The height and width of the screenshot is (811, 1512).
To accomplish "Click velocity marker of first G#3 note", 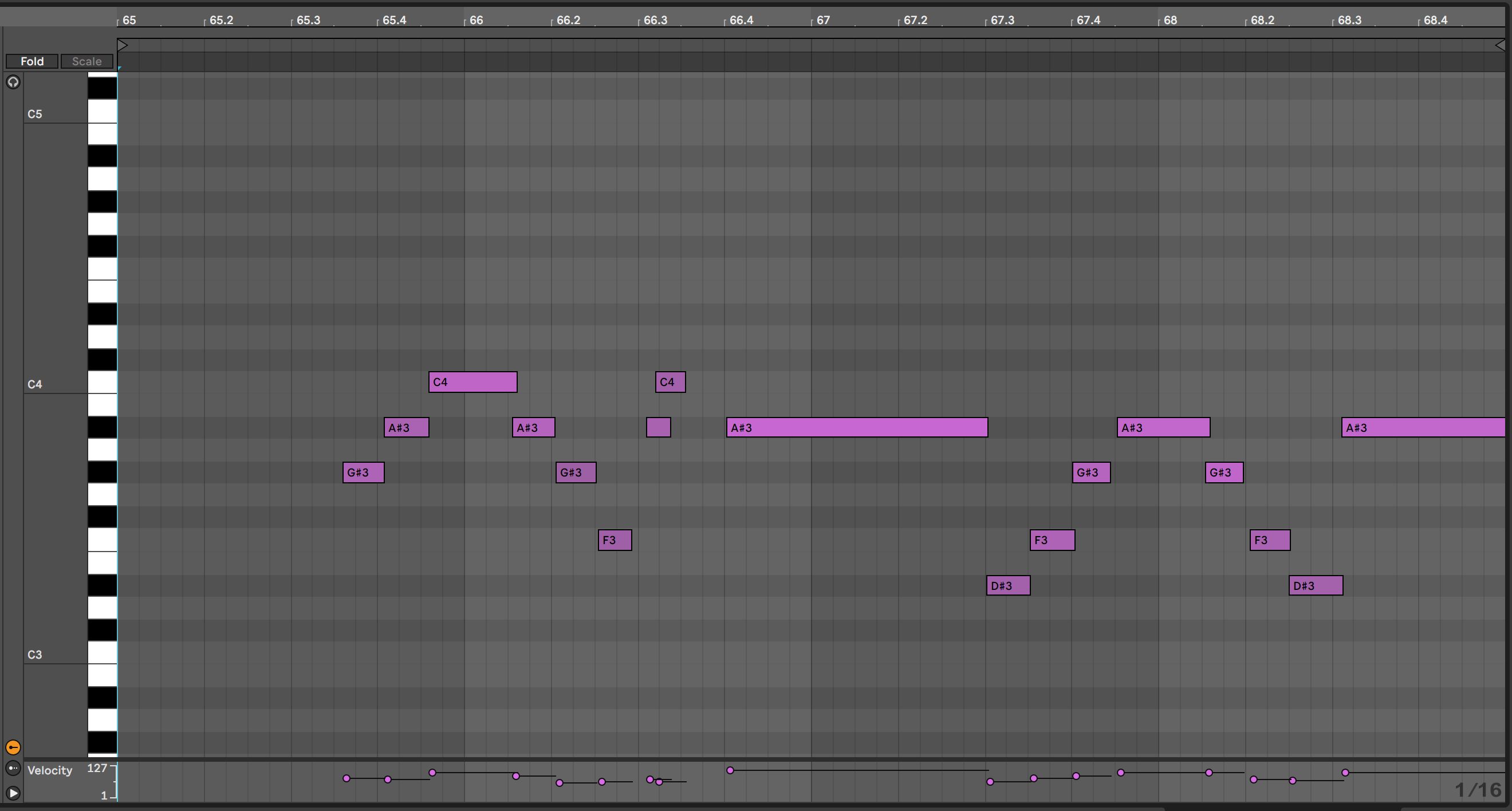I will tap(346, 778).
